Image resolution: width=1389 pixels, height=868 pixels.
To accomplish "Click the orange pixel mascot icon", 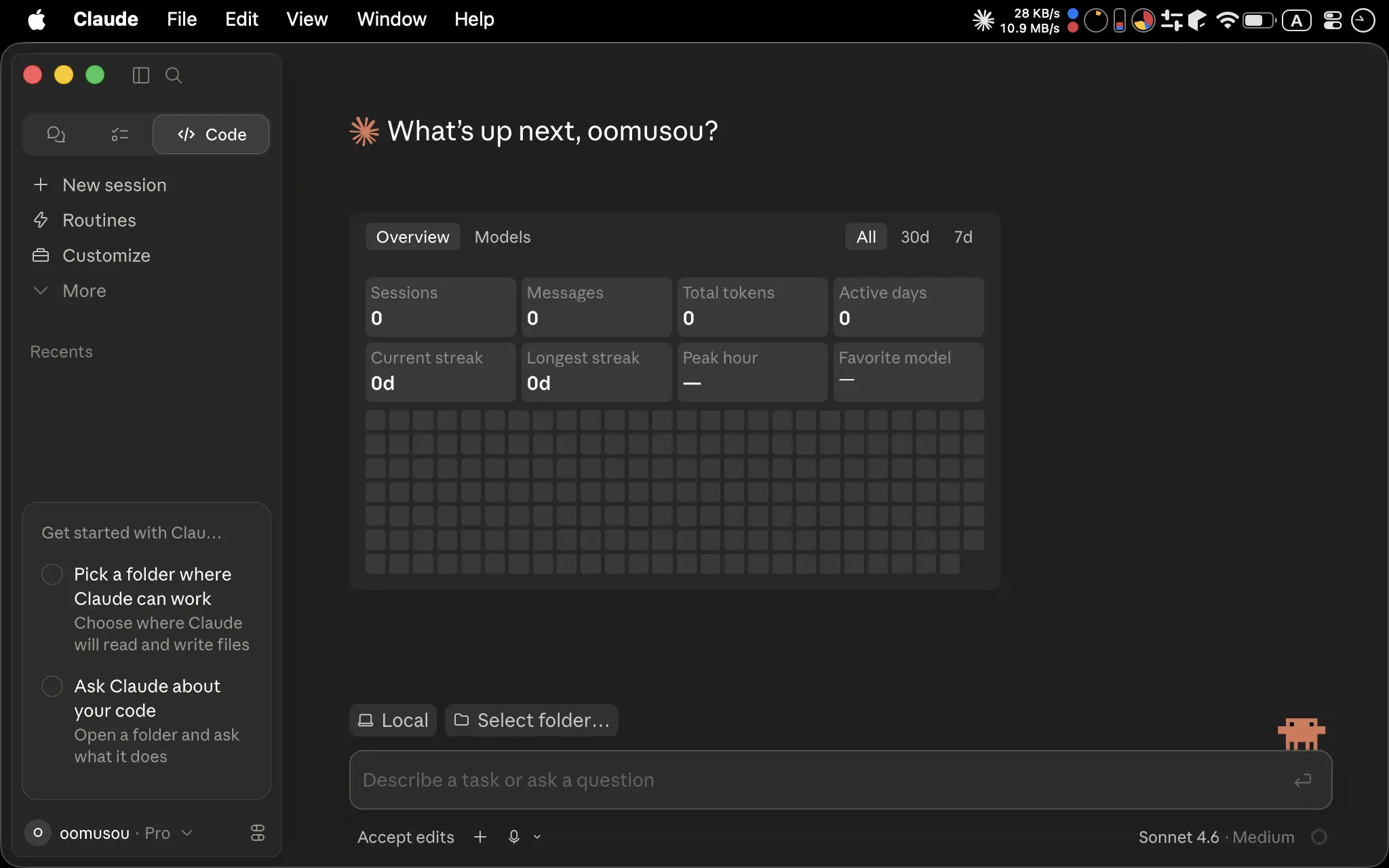I will tap(1302, 734).
